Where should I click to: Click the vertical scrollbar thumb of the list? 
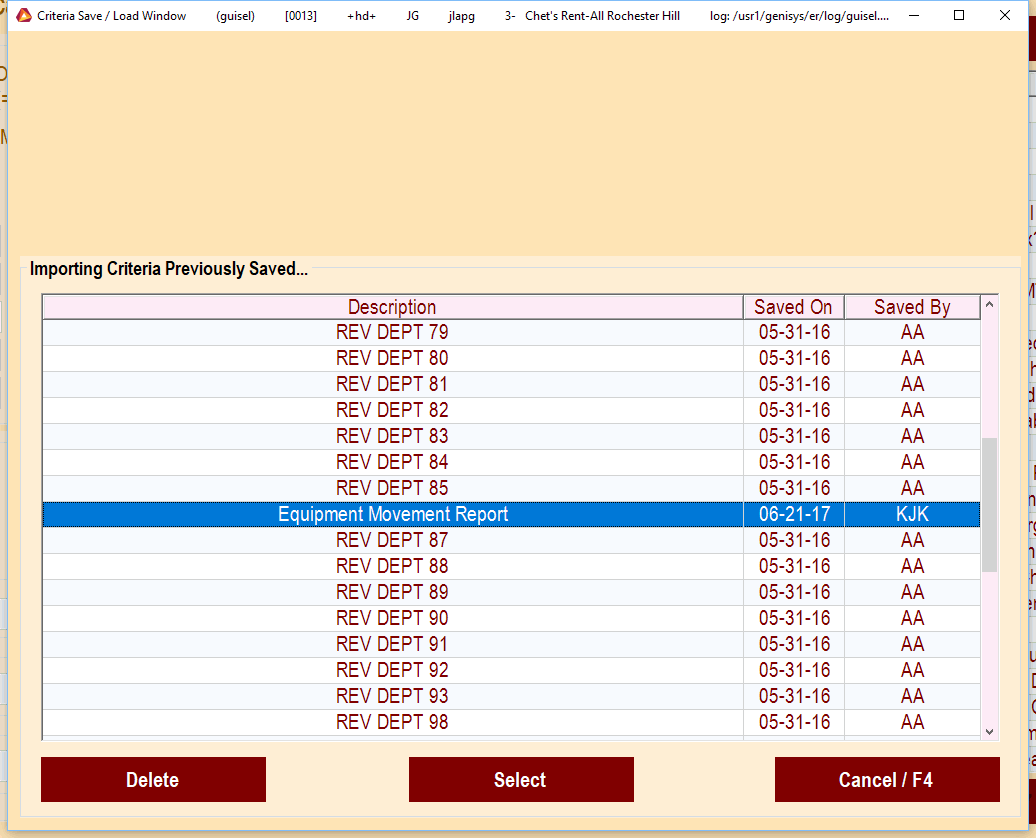coord(989,504)
